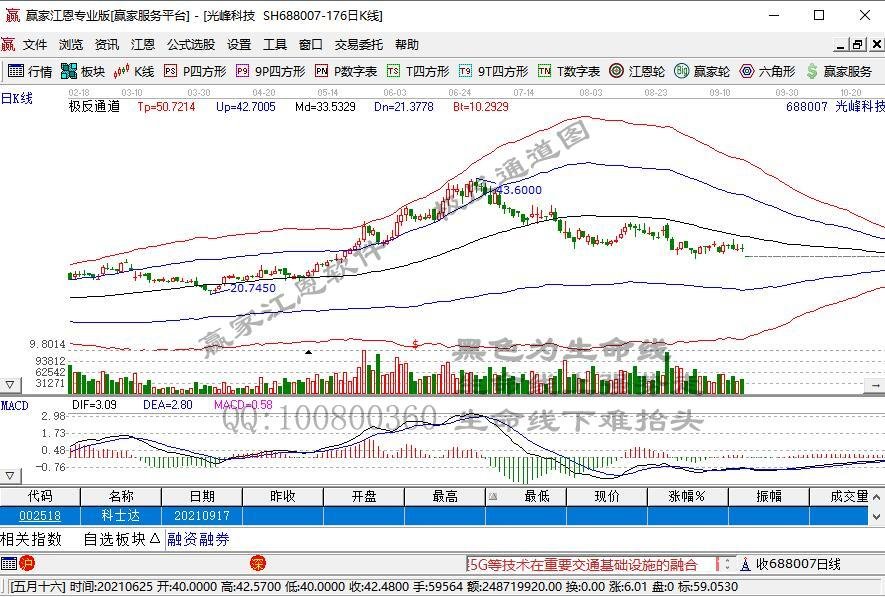Open the 帮助 menu
This screenshot has width=885, height=597.
[406, 45]
